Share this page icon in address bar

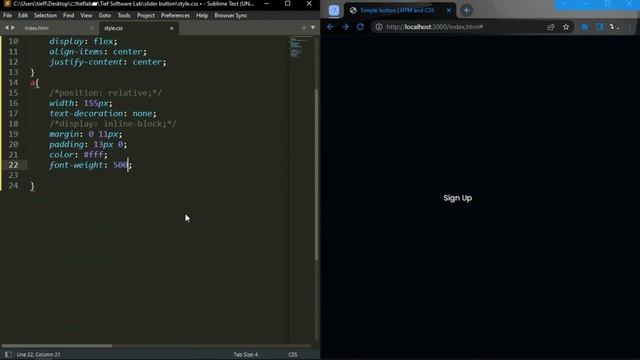point(551,27)
